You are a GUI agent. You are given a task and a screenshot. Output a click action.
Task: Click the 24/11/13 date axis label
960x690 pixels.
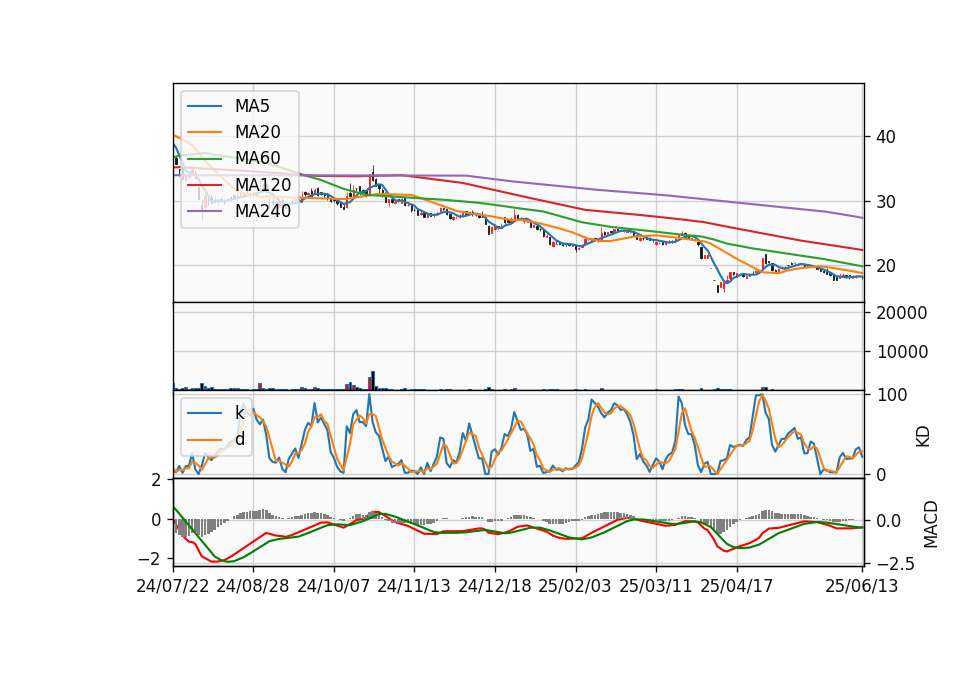coord(414,586)
